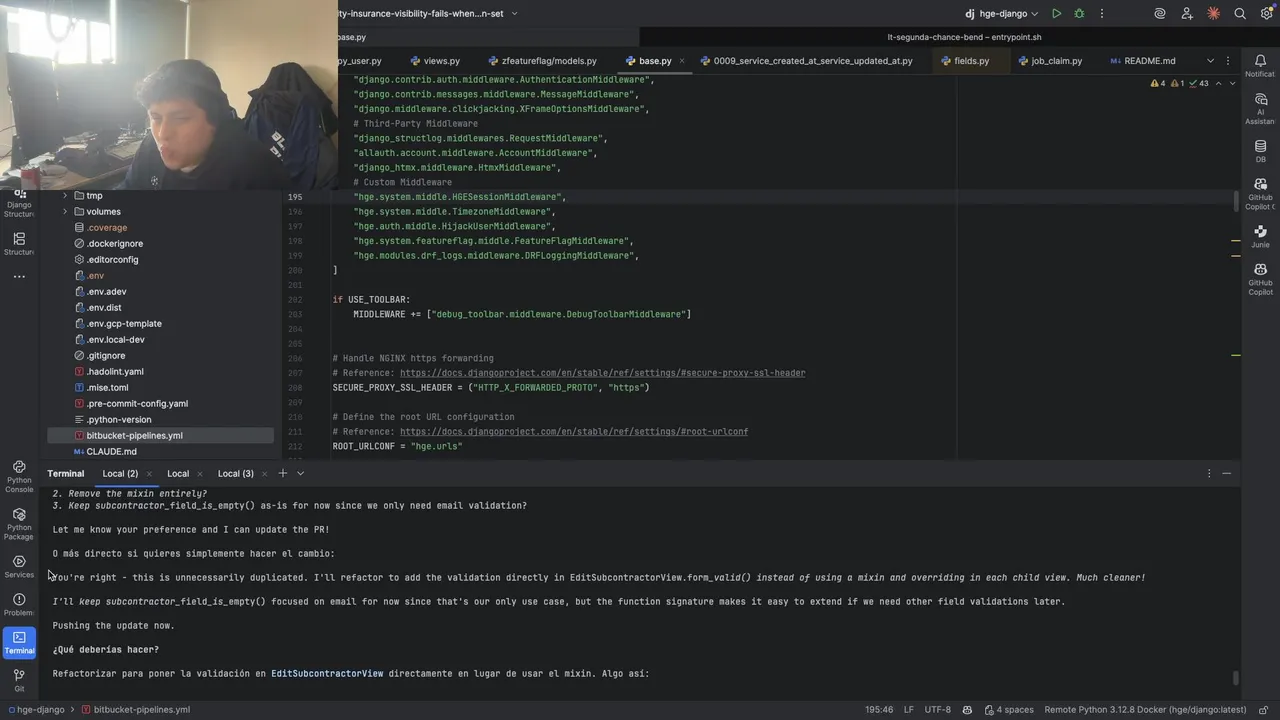Open the AI Assistant side panel

coord(1260,108)
